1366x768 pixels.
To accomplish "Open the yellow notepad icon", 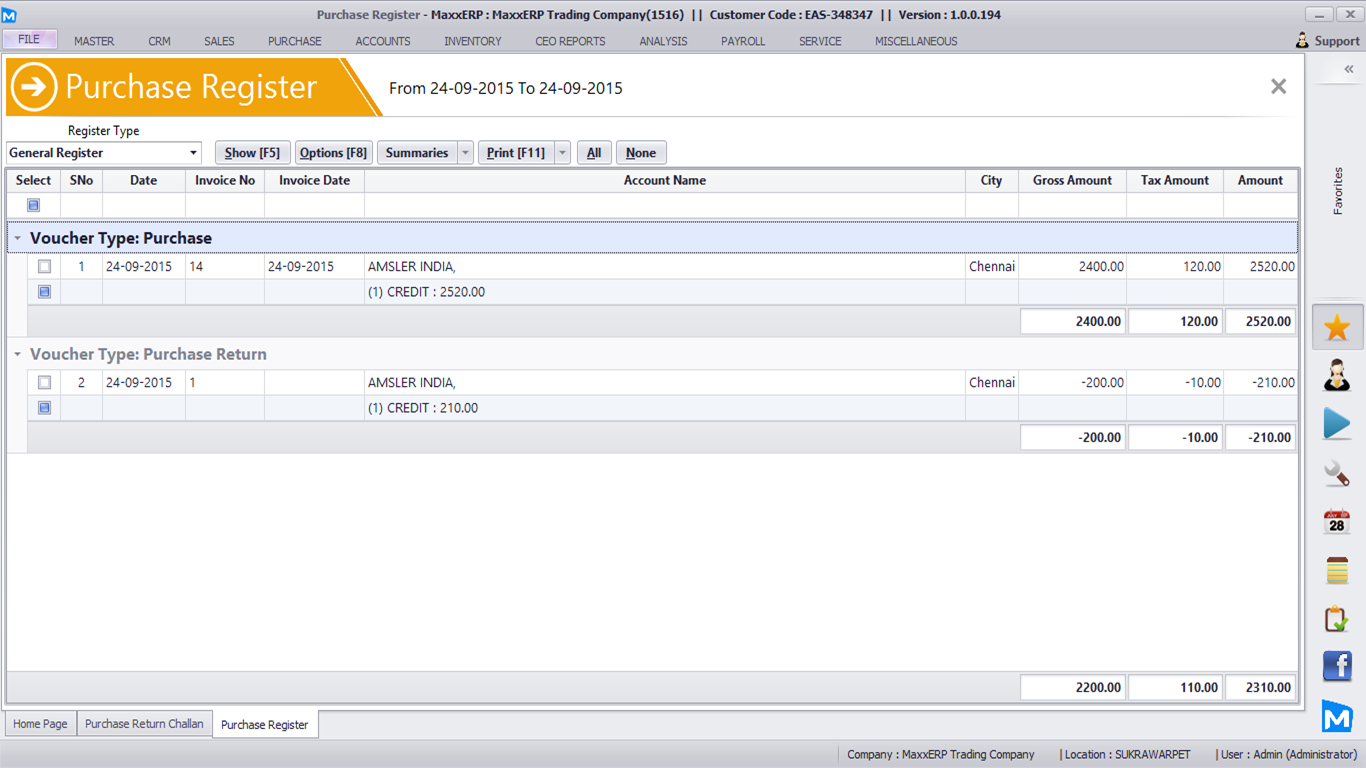I will point(1337,570).
